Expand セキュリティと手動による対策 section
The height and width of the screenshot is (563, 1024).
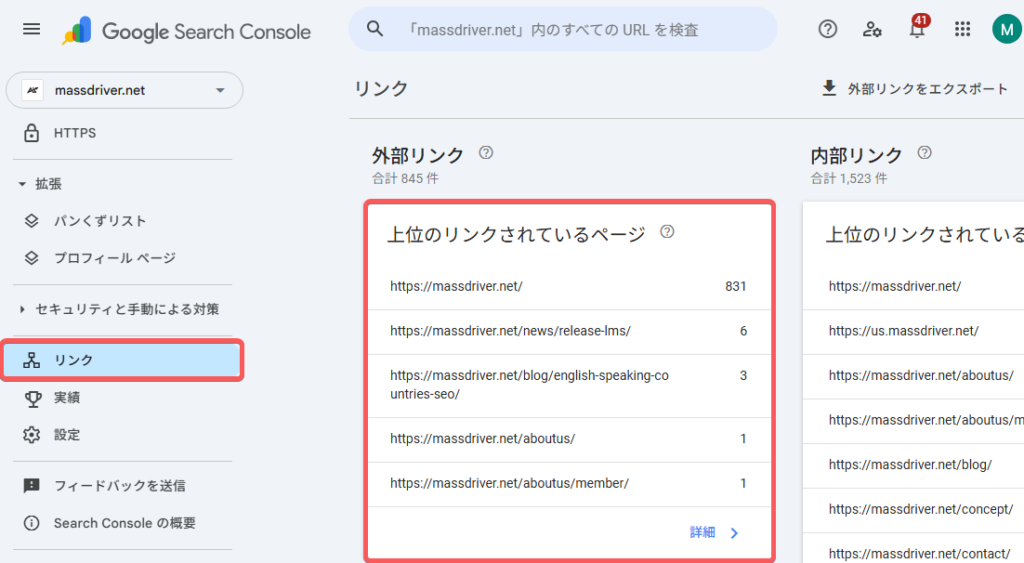point(22,309)
